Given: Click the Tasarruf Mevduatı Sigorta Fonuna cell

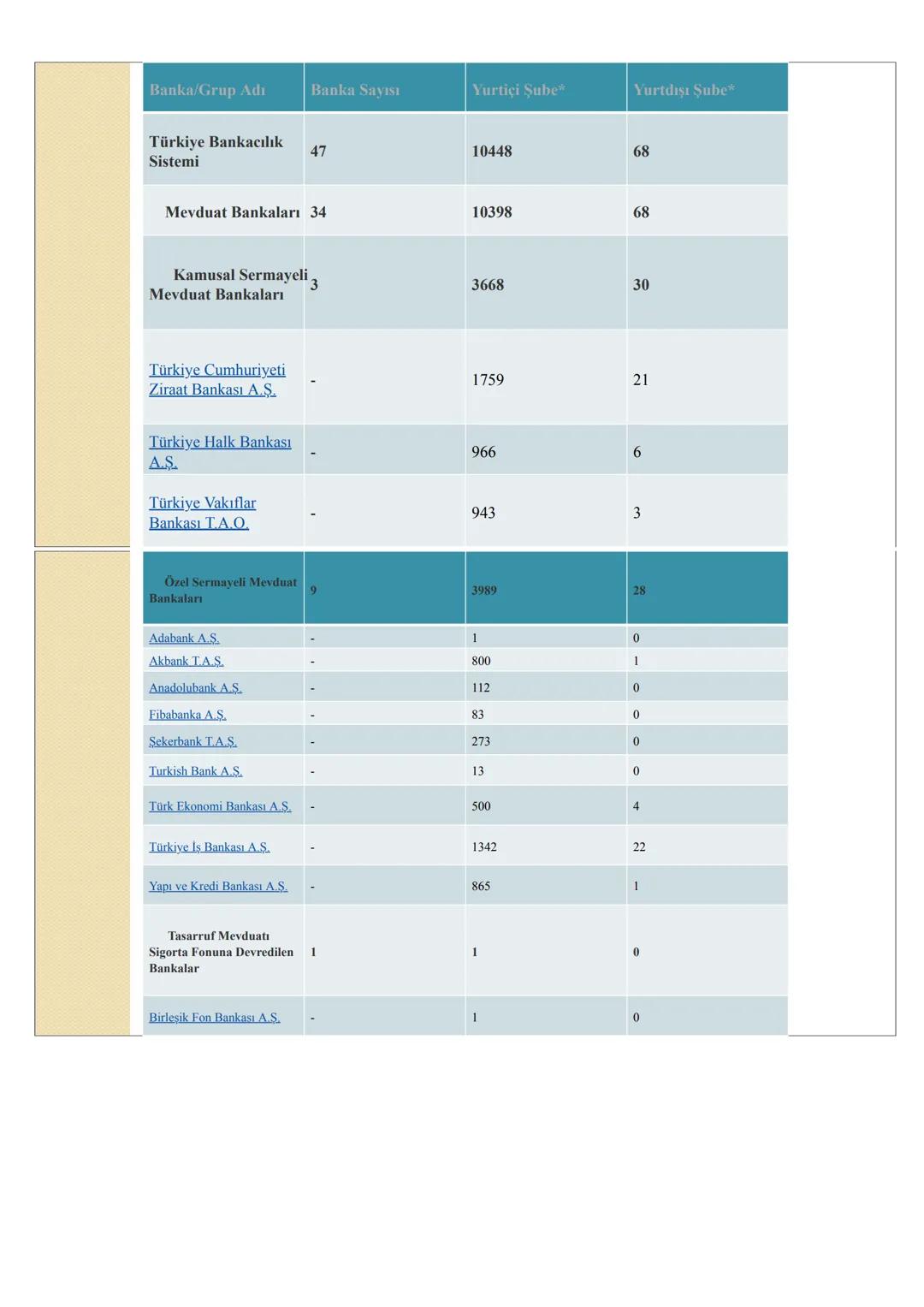Looking at the screenshot, I should click(221, 952).
